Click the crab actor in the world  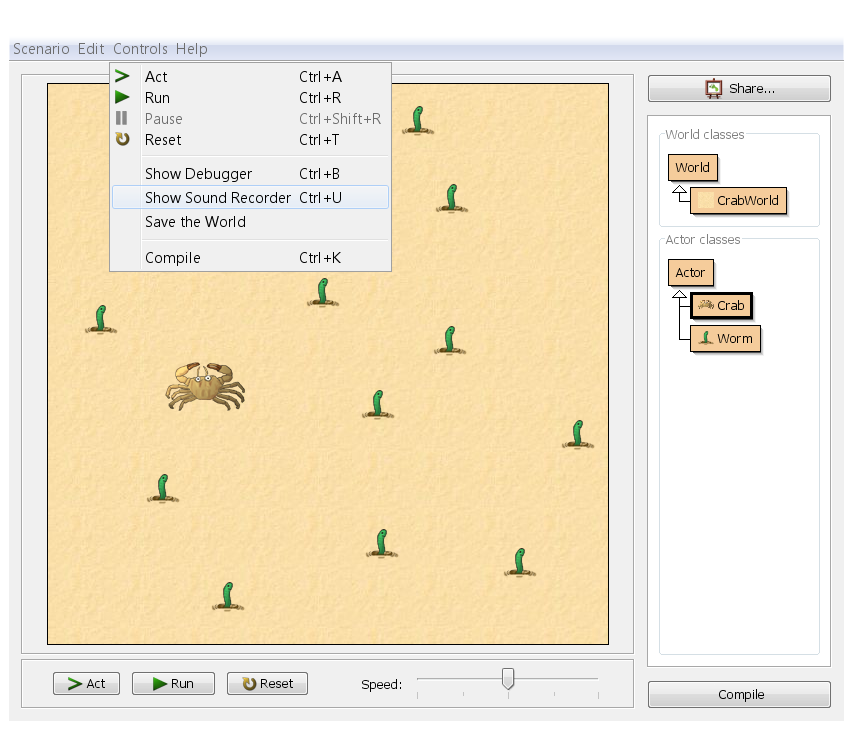(205, 385)
